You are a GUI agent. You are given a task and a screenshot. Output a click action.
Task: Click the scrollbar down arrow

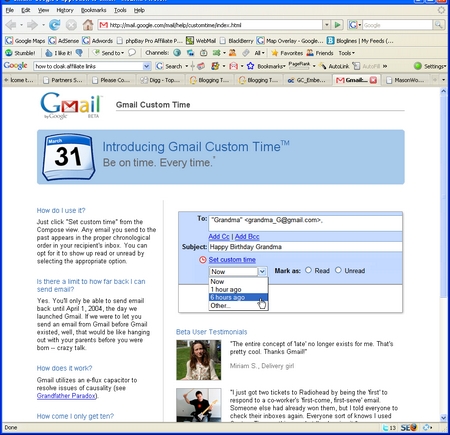pyautogui.click(x=443, y=418)
